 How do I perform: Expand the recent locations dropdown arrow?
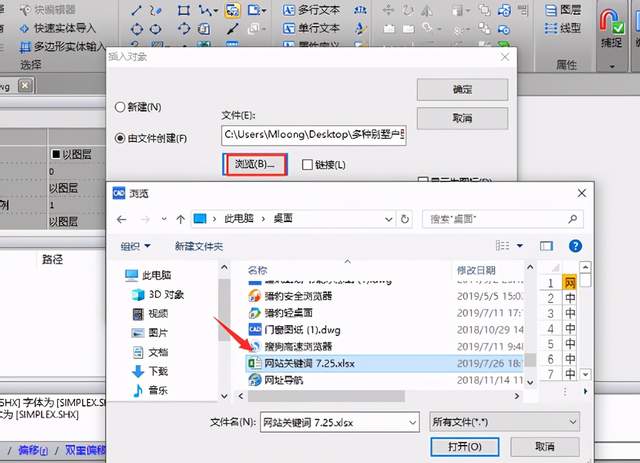click(x=164, y=219)
